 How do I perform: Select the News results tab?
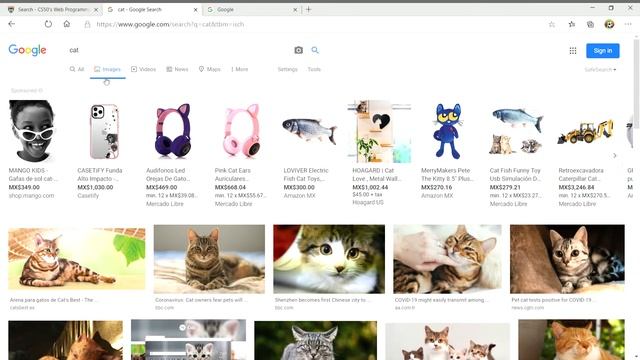pos(177,69)
